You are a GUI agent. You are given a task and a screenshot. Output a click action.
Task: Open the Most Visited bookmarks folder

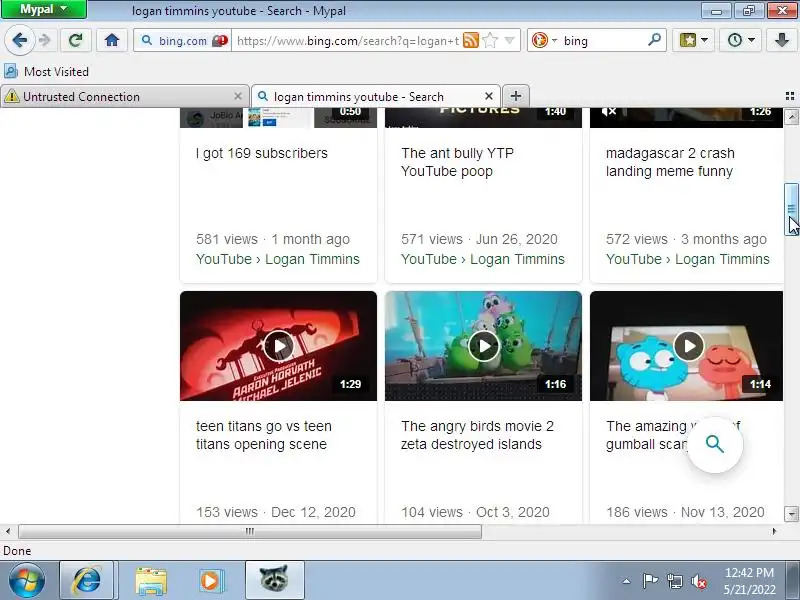(46, 71)
